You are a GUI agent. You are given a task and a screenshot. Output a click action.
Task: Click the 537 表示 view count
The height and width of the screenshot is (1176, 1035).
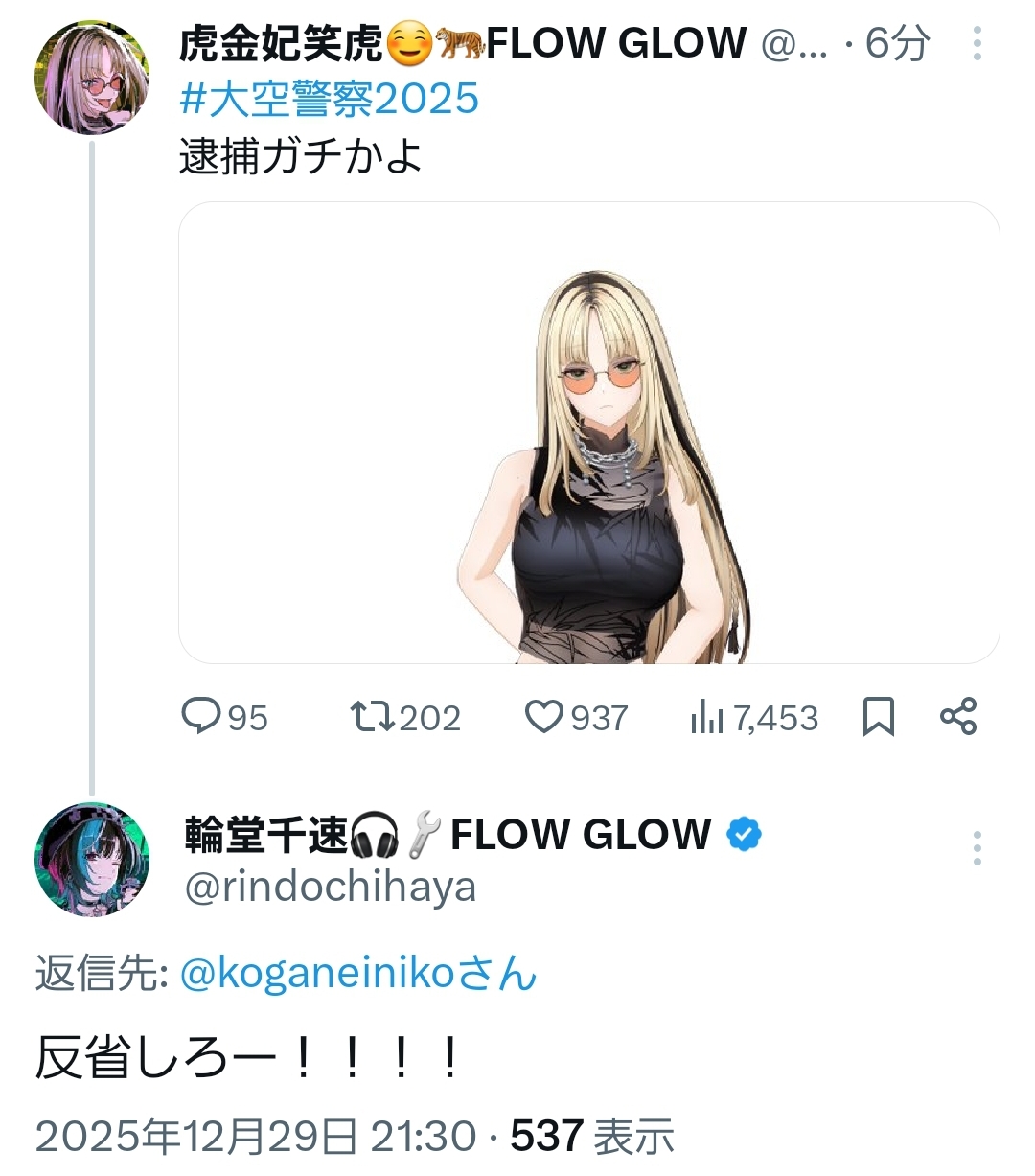coord(592,1137)
